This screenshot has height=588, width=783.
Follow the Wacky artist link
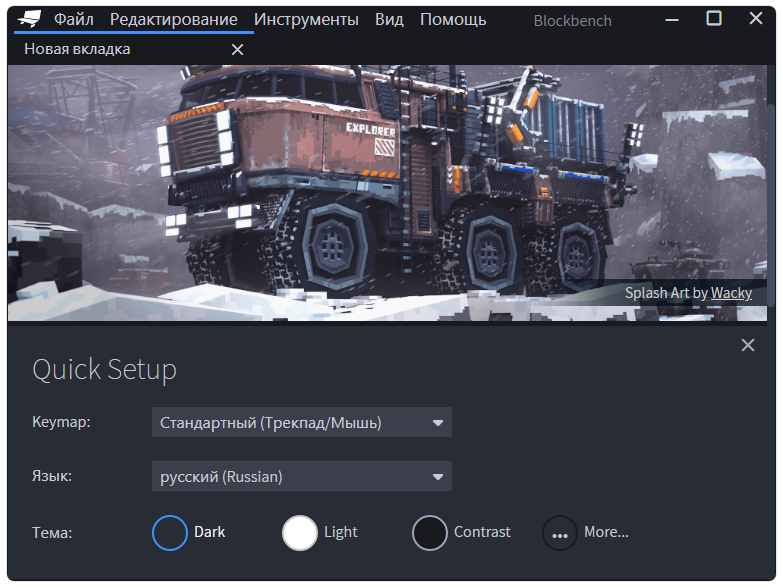click(x=731, y=293)
